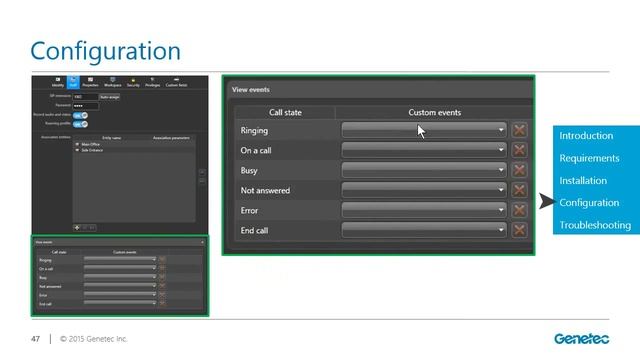This screenshot has height=360, width=640.
Task: Select the Side Entrance entity row
Action: coord(134,150)
